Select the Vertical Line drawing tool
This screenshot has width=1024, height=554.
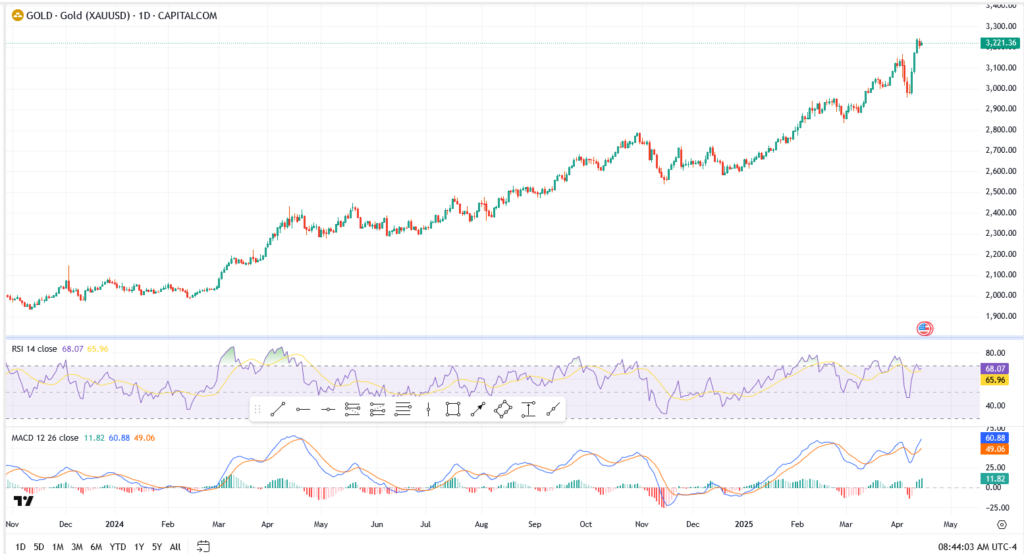pyautogui.click(x=428, y=409)
